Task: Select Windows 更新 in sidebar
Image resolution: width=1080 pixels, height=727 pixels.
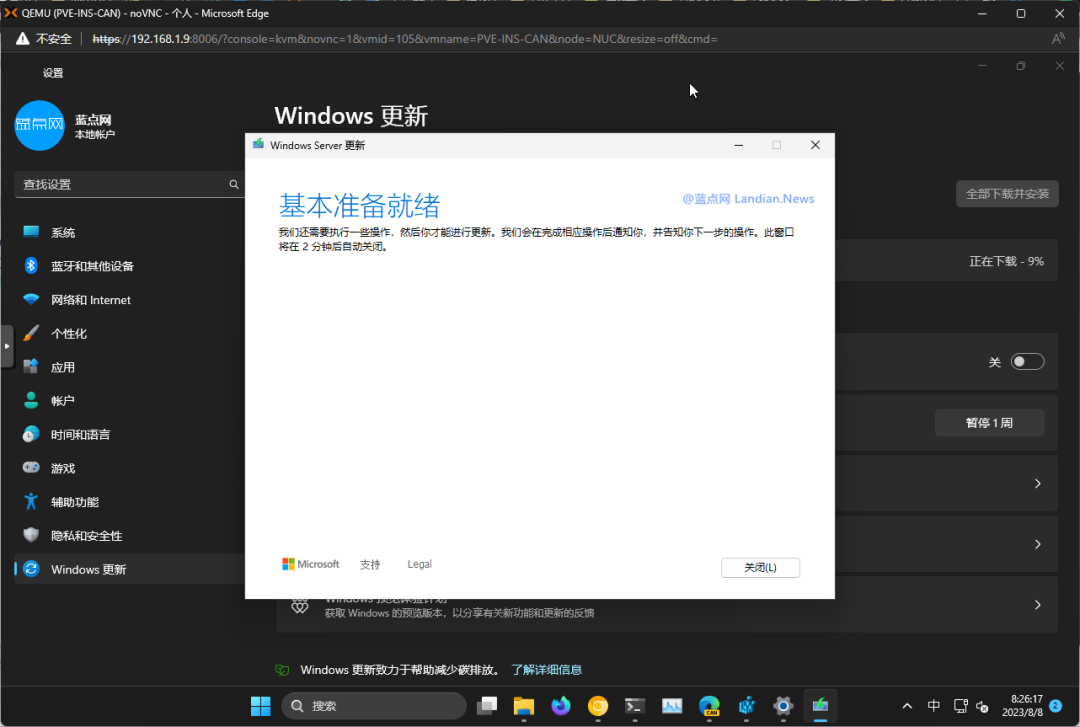Action: pyautogui.click(x=129, y=569)
